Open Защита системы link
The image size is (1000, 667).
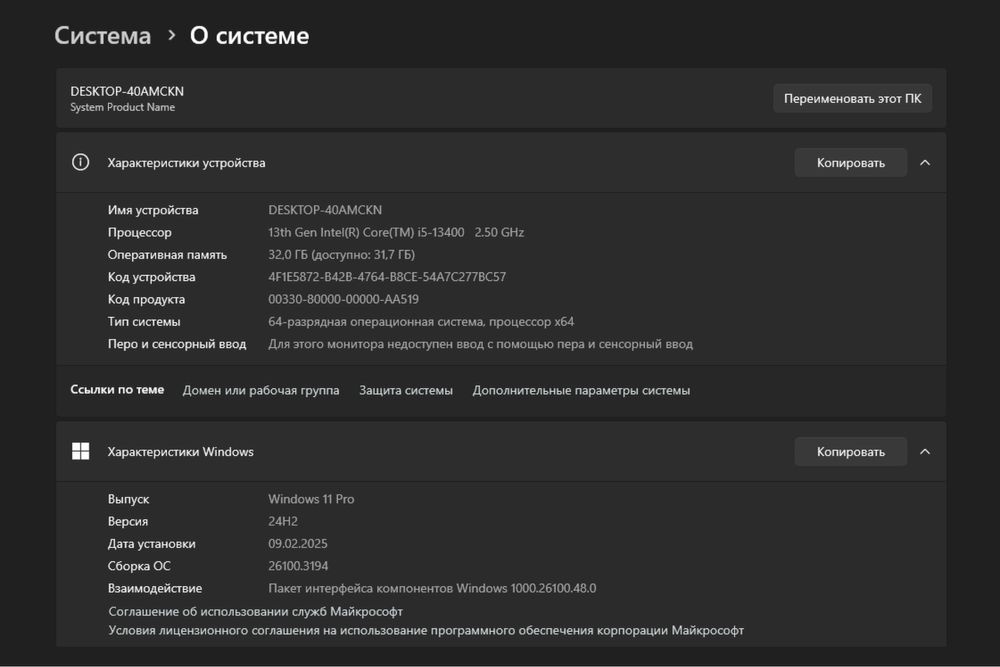(406, 390)
